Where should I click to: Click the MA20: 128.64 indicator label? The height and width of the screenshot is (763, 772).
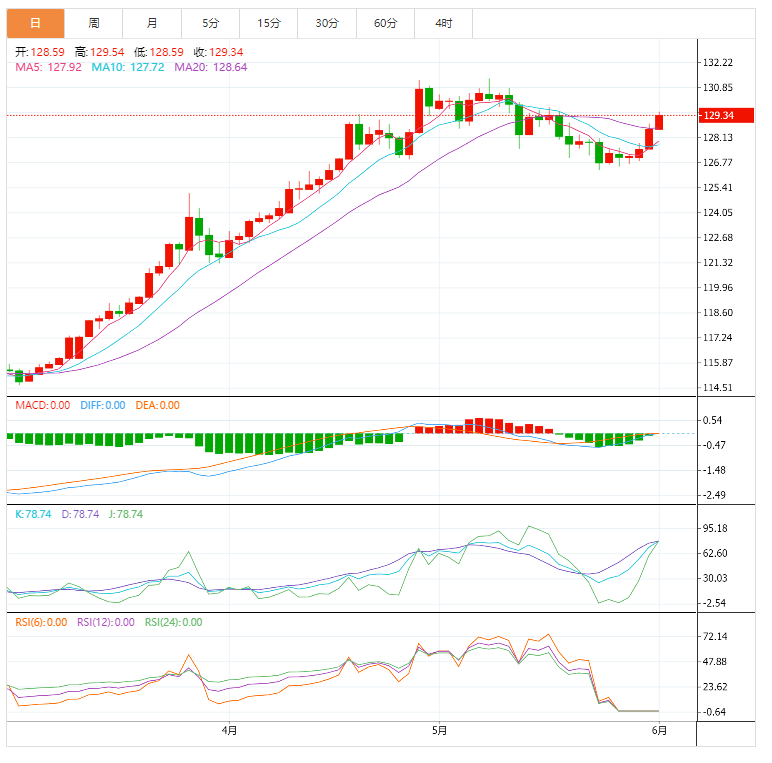(210, 67)
